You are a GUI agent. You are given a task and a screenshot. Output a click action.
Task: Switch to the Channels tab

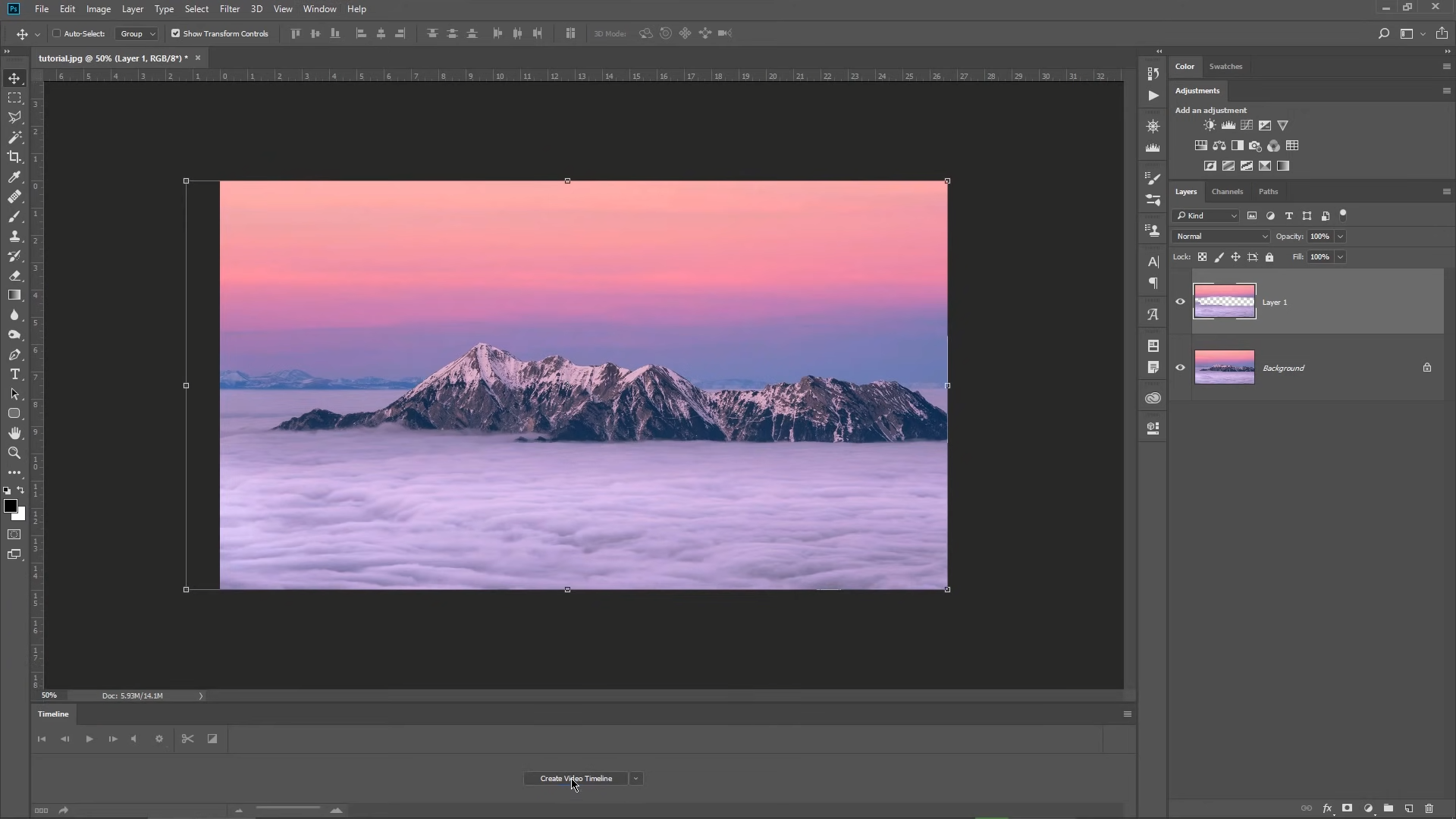(1228, 192)
